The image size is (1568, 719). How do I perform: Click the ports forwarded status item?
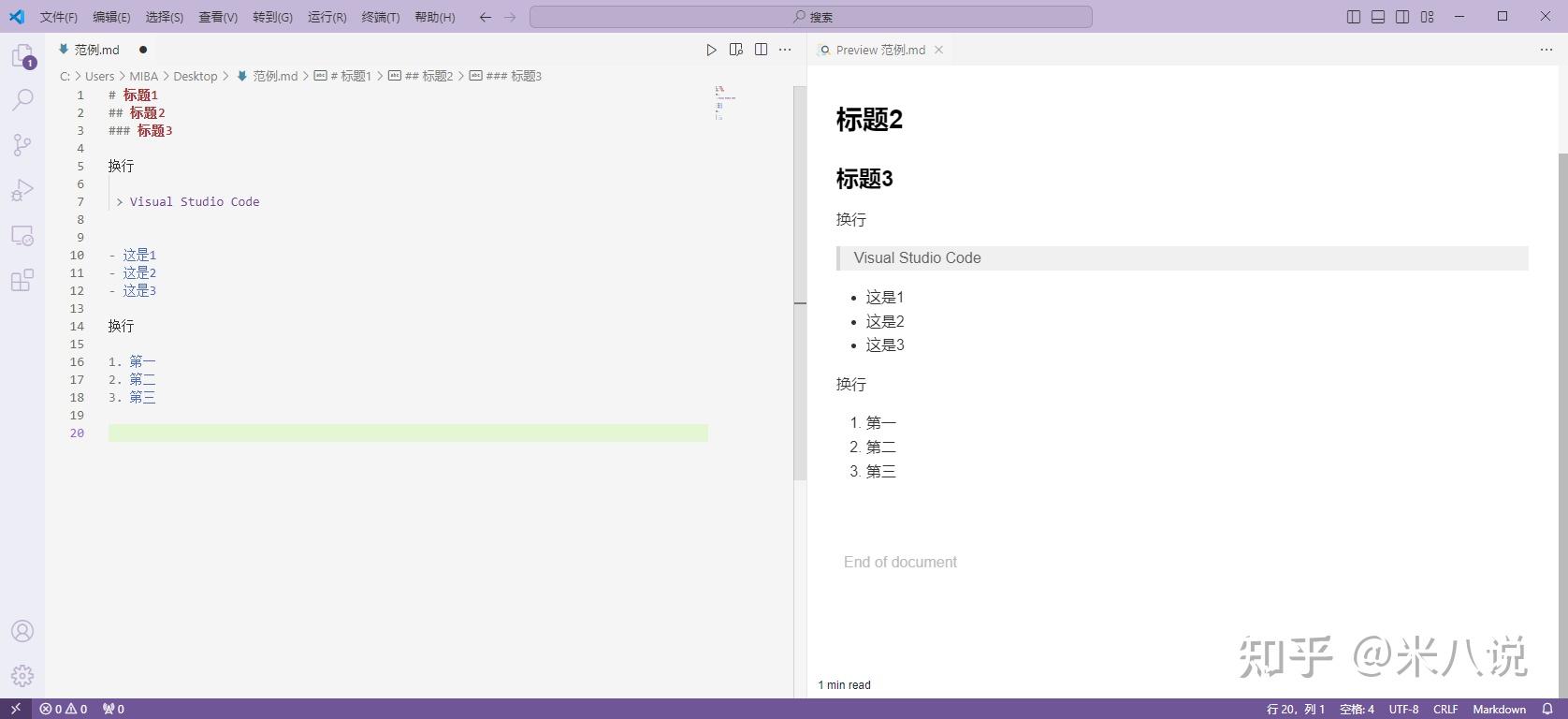click(113, 709)
